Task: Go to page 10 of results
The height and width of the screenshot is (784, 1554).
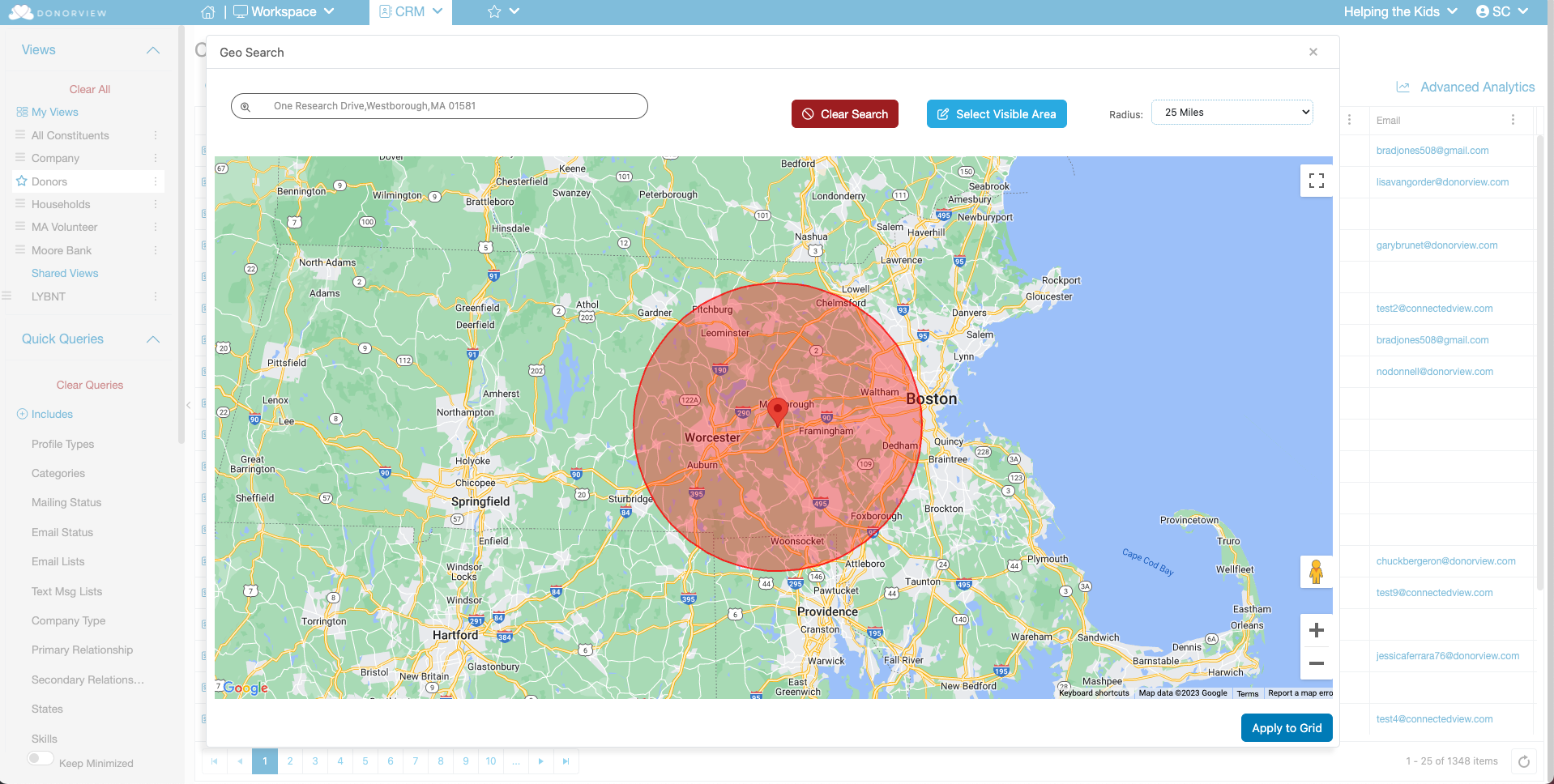Action: click(491, 761)
